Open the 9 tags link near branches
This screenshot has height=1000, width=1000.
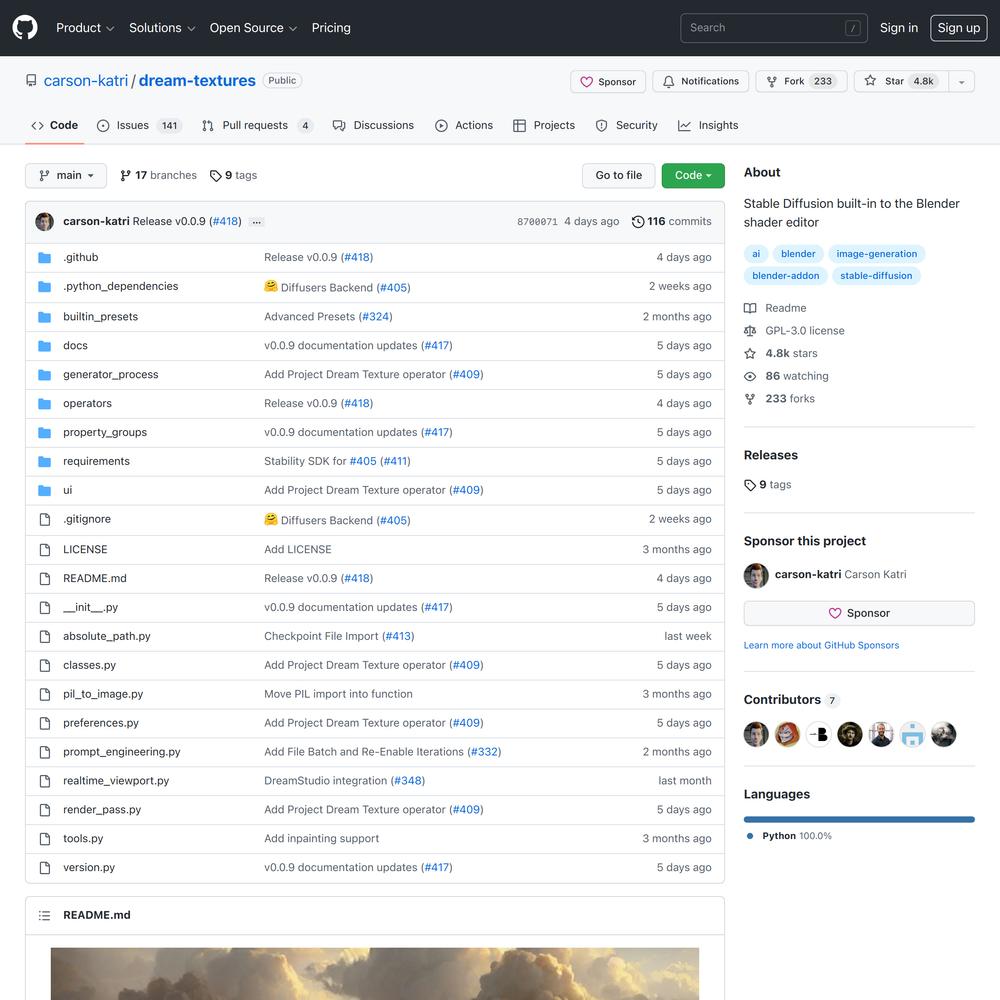tap(233, 175)
